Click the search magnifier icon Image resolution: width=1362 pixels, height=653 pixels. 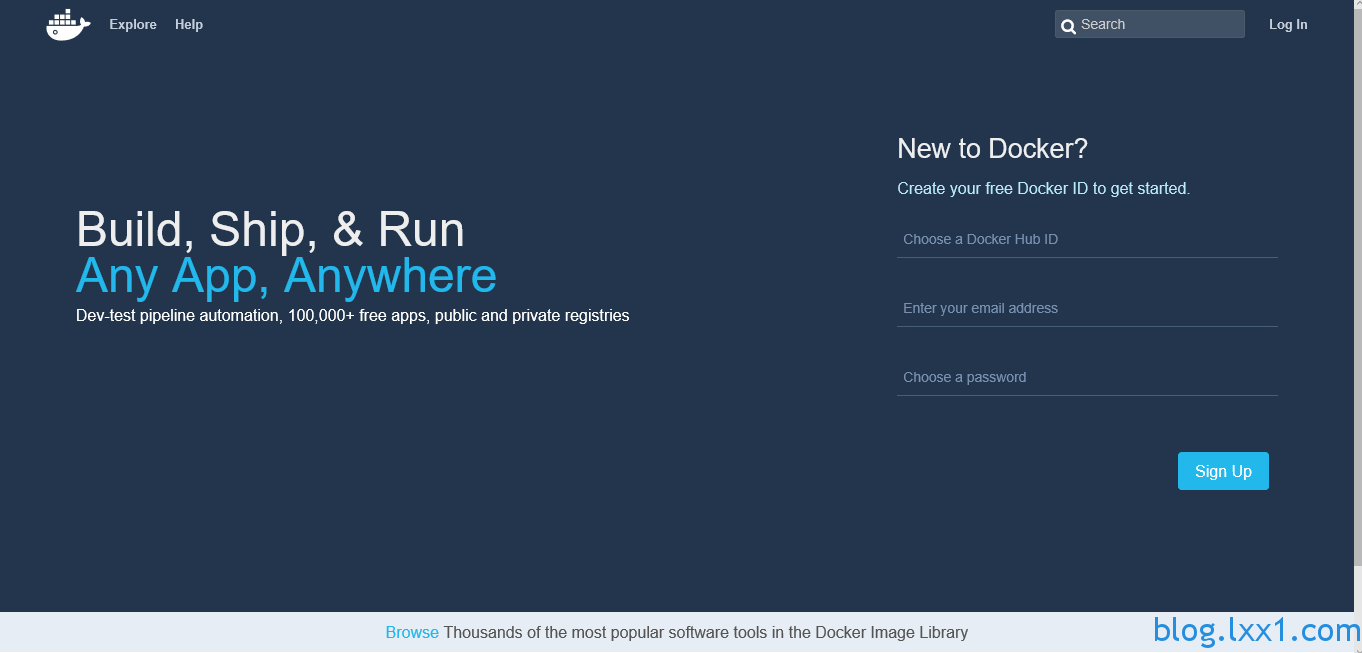click(1068, 26)
